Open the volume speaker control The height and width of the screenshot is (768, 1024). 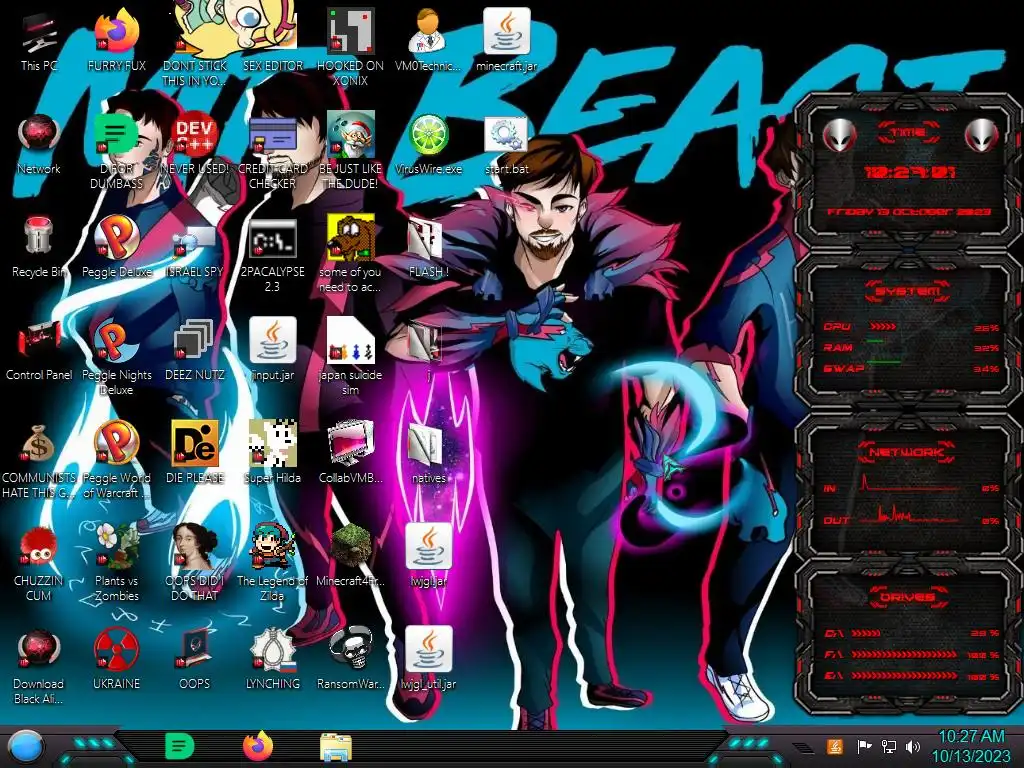[913, 746]
